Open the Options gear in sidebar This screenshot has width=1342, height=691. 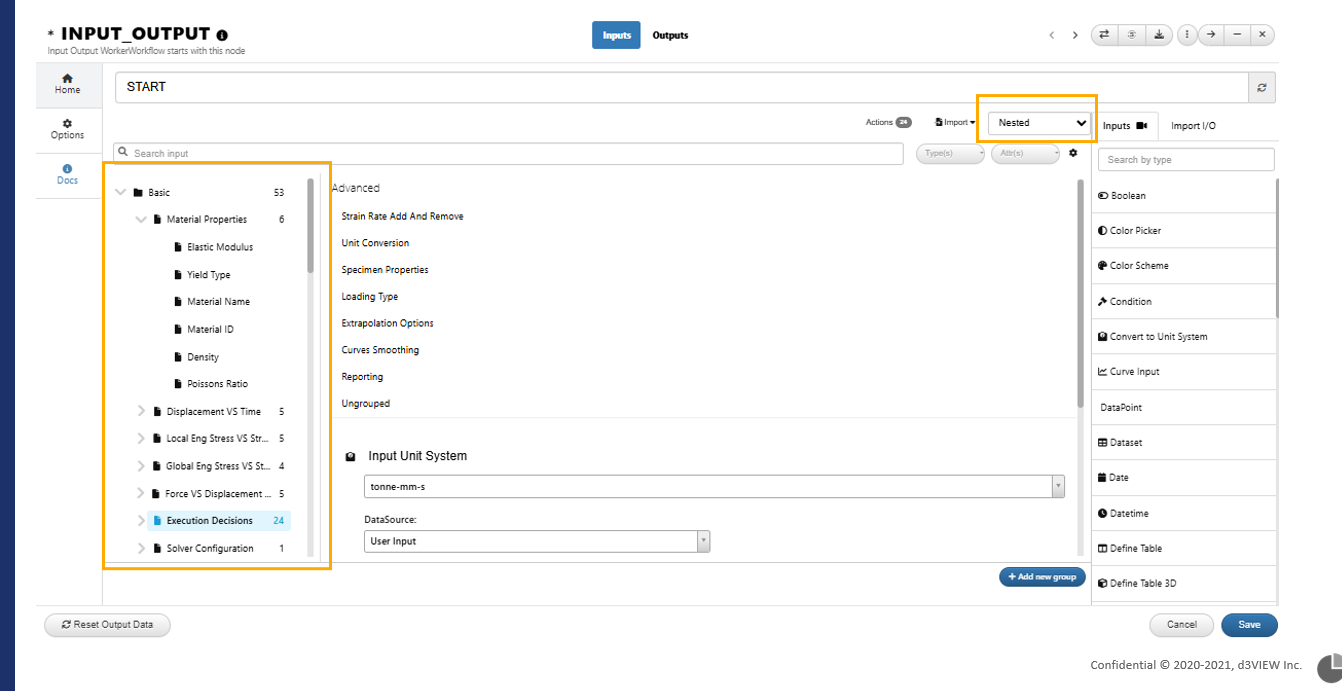point(68,129)
